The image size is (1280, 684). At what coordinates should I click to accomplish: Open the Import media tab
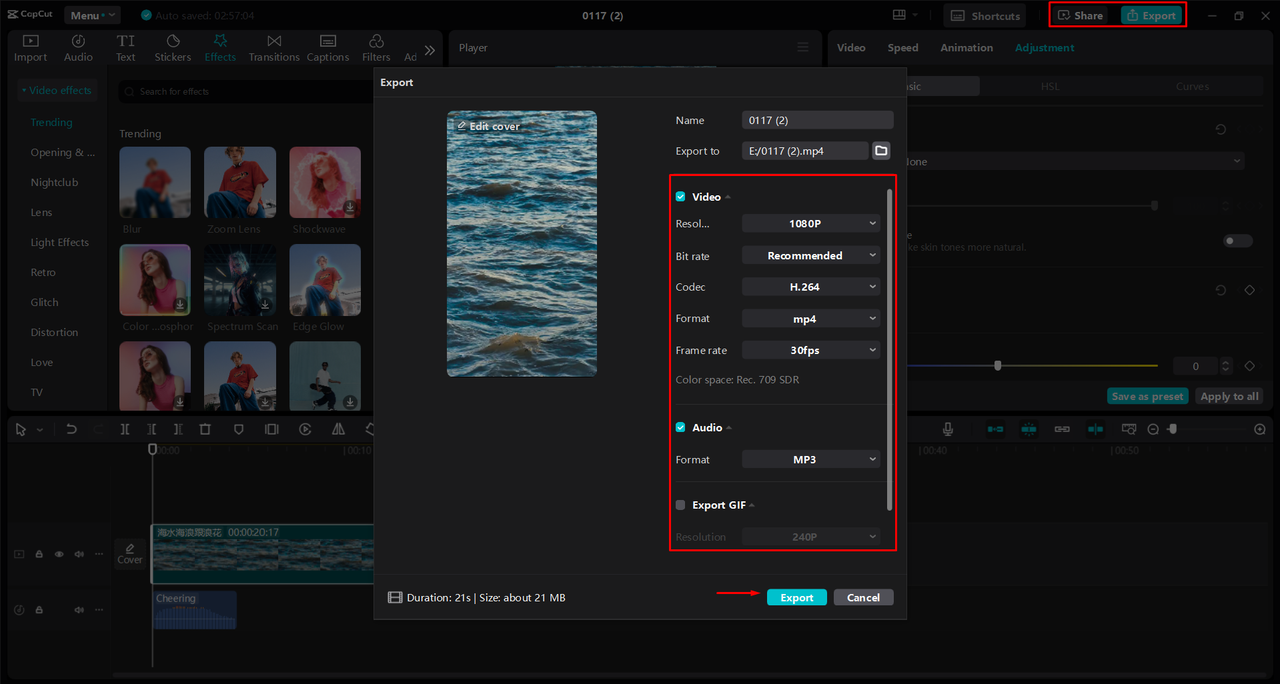click(30, 48)
